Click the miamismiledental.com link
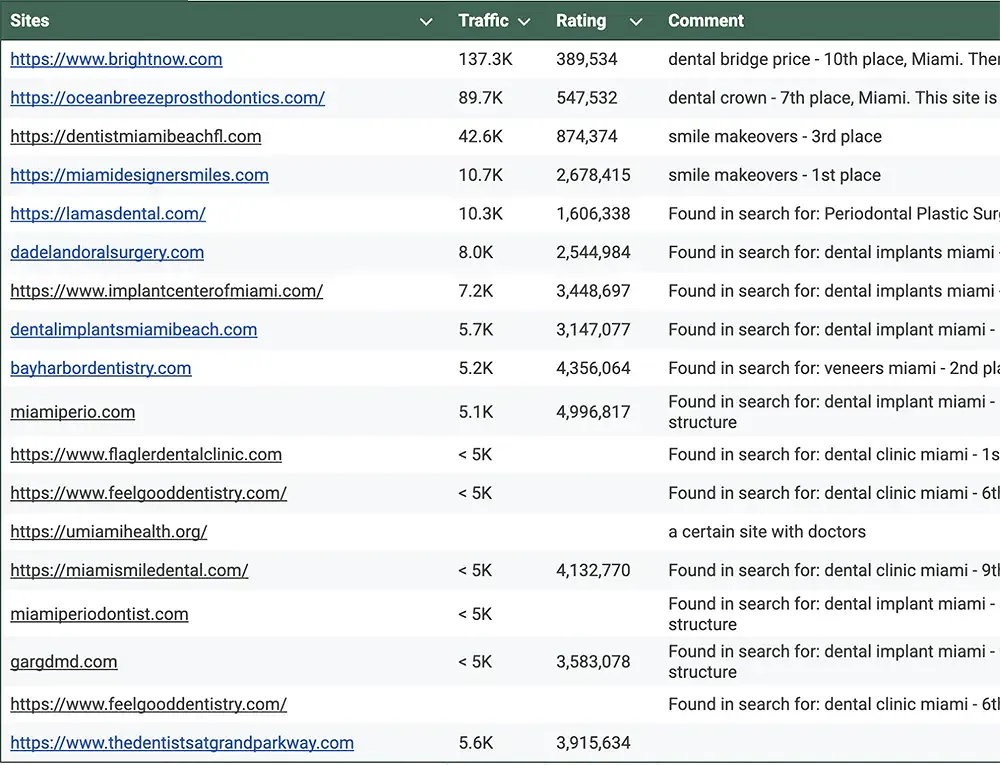The width and height of the screenshot is (1000, 765). [x=129, y=570]
